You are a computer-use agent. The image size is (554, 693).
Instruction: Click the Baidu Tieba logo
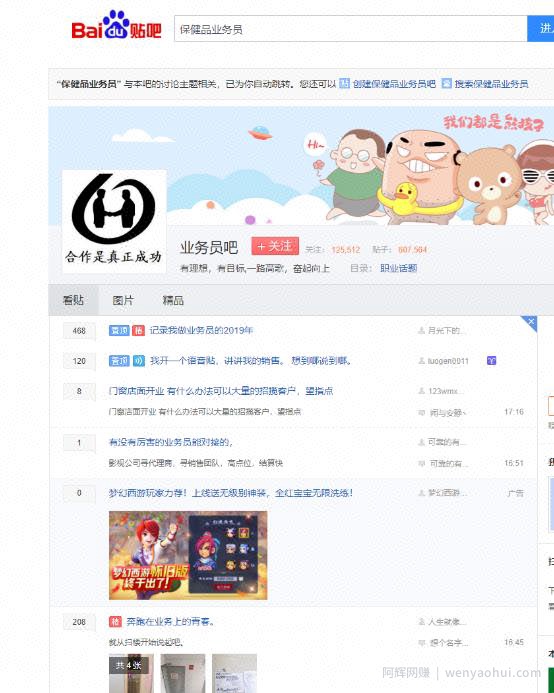pyautogui.click(x=116, y=26)
